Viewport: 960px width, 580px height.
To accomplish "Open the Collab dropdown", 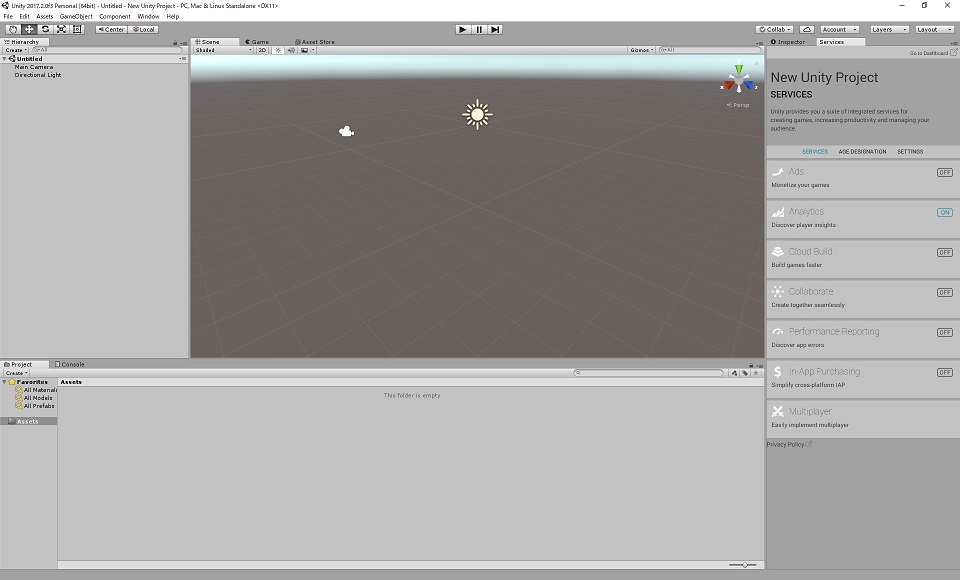I will [x=774, y=29].
